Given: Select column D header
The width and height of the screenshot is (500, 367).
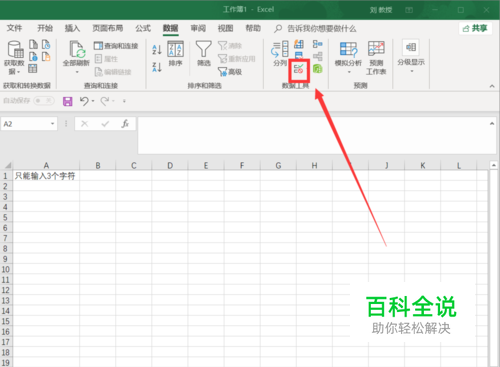Looking at the screenshot, I should click(170, 165).
